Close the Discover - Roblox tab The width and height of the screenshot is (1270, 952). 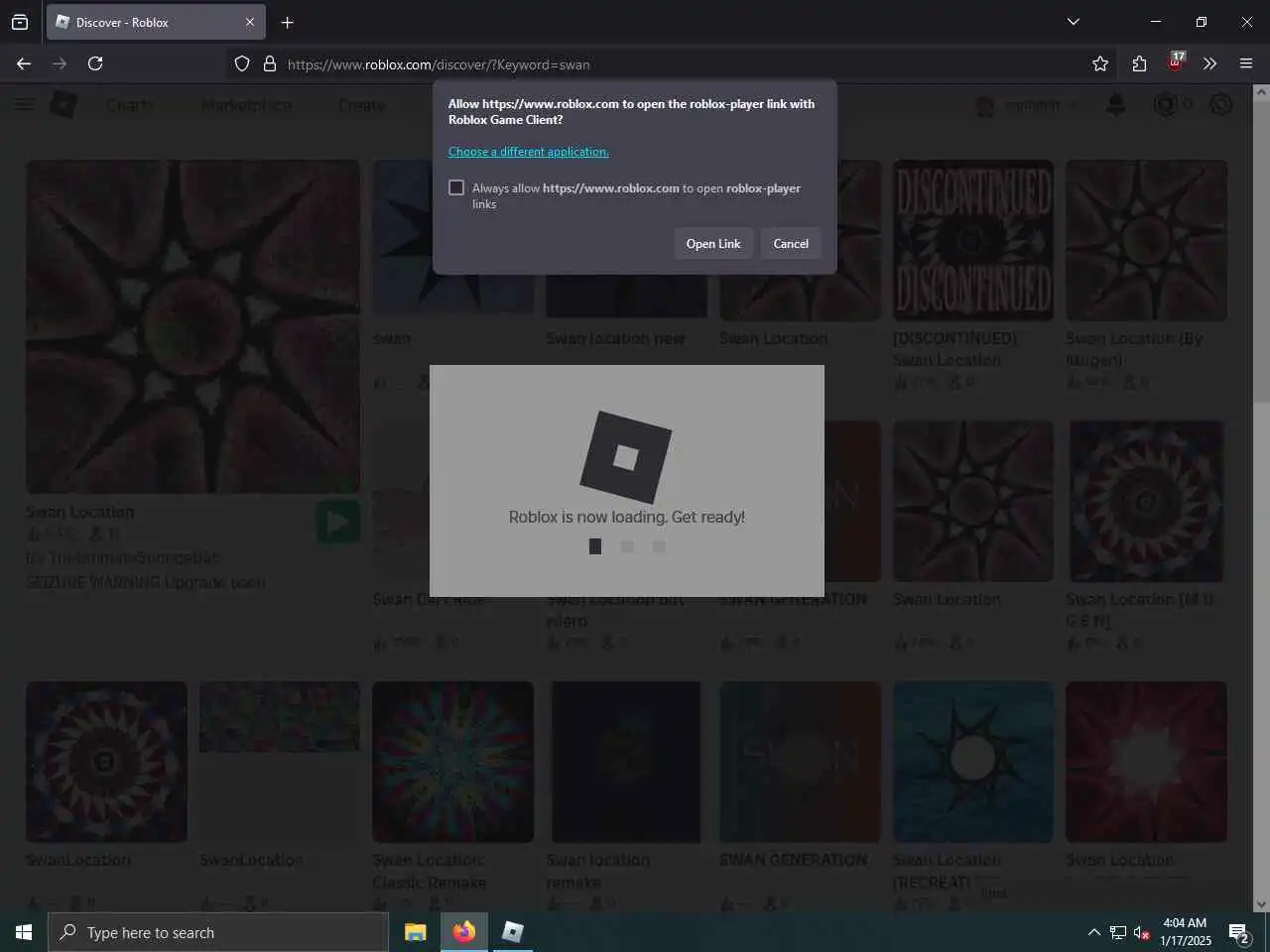pyautogui.click(x=250, y=22)
